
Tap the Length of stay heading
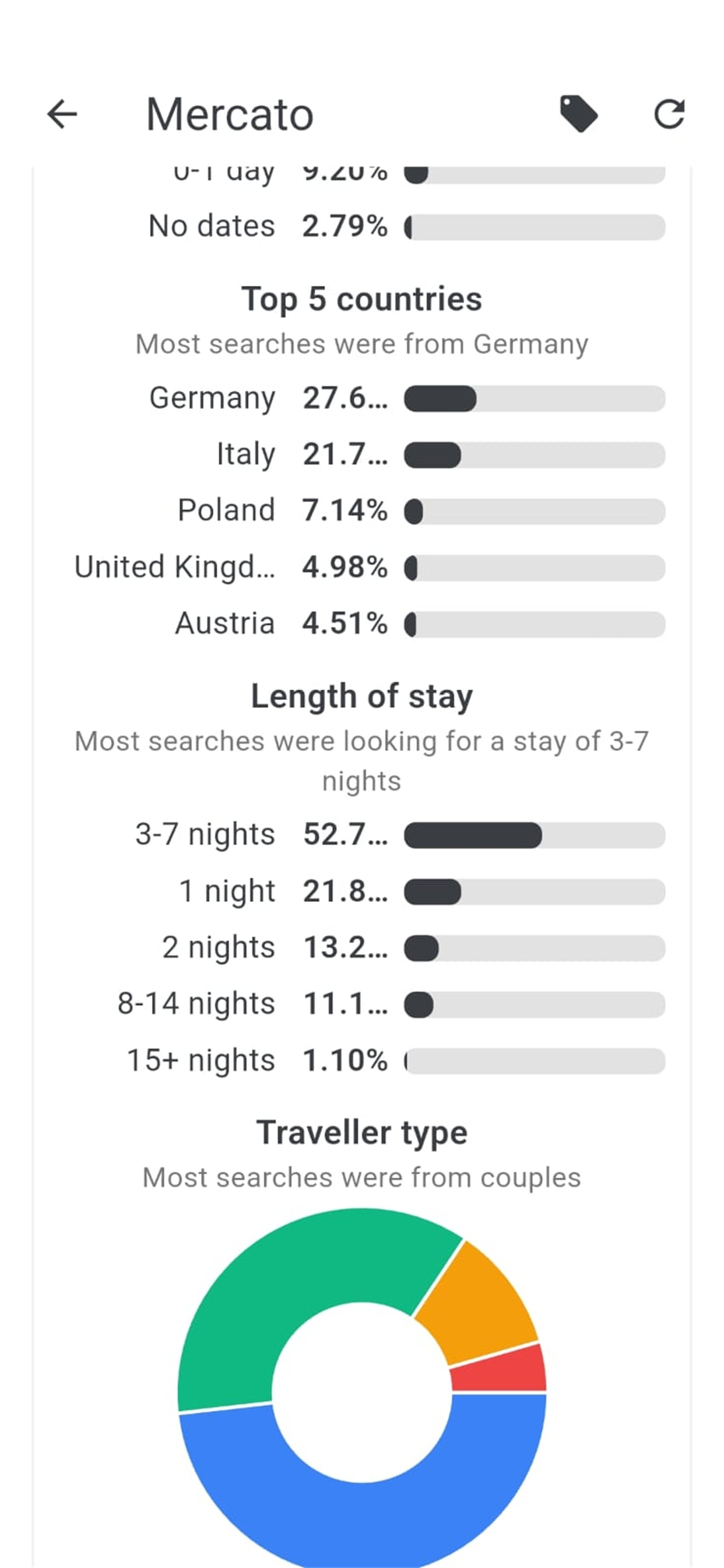point(362,697)
